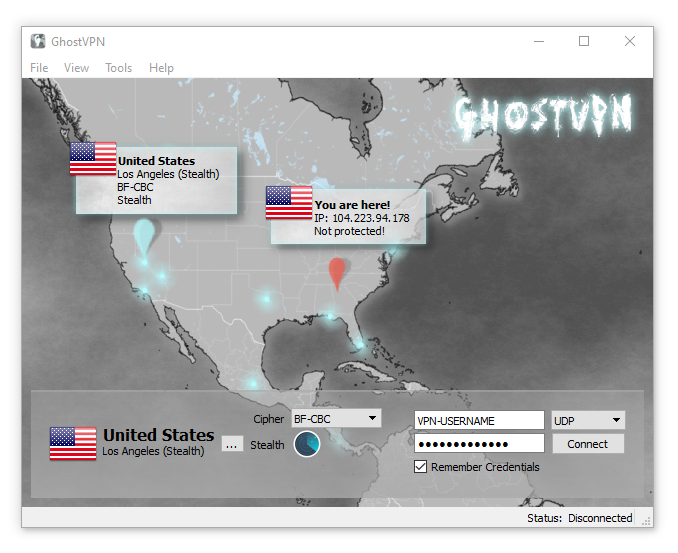The height and width of the screenshot is (553, 678).
Task: Click the glowing server dot in Miami
Action: 360,344
